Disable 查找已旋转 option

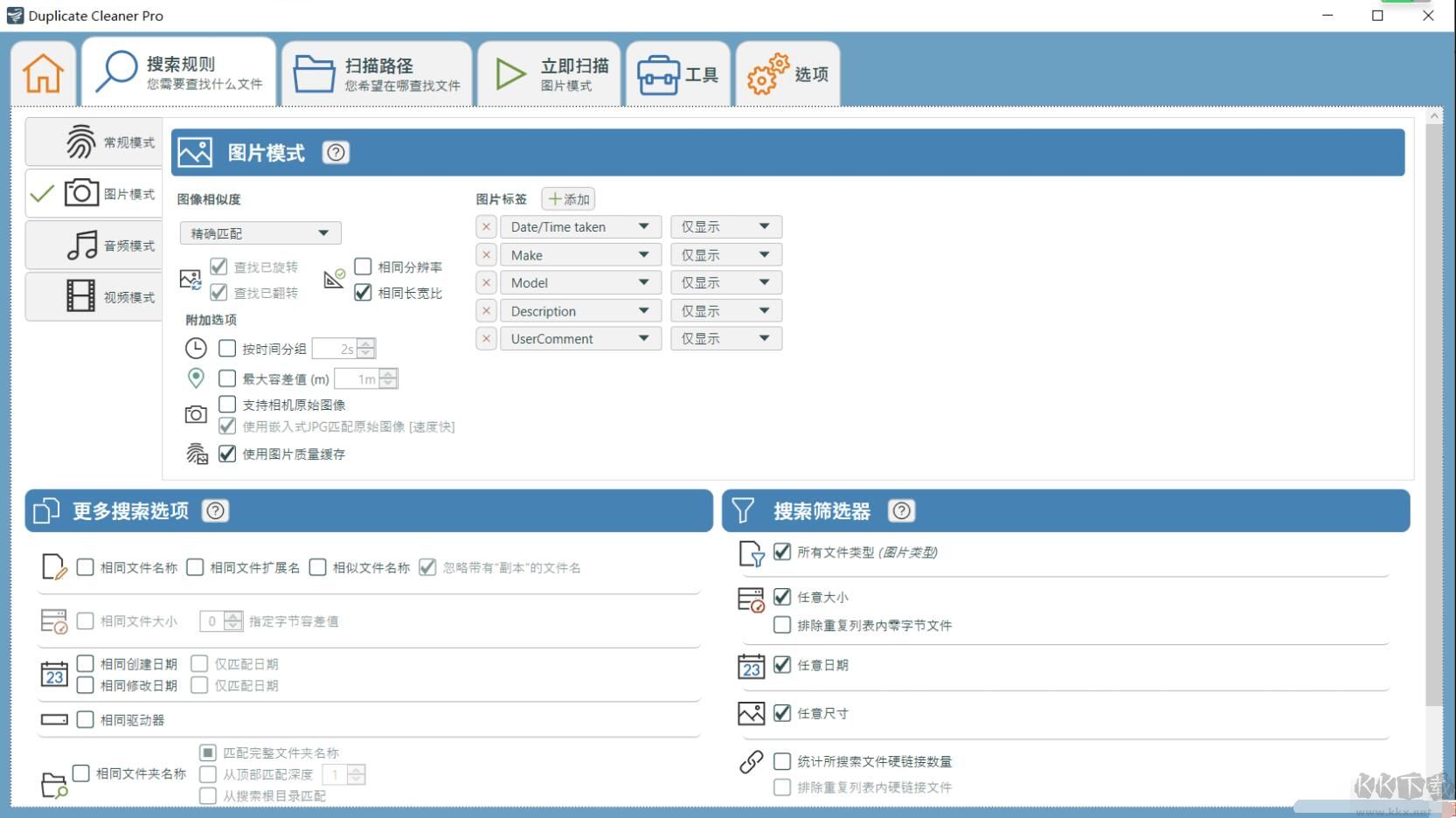click(218, 267)
